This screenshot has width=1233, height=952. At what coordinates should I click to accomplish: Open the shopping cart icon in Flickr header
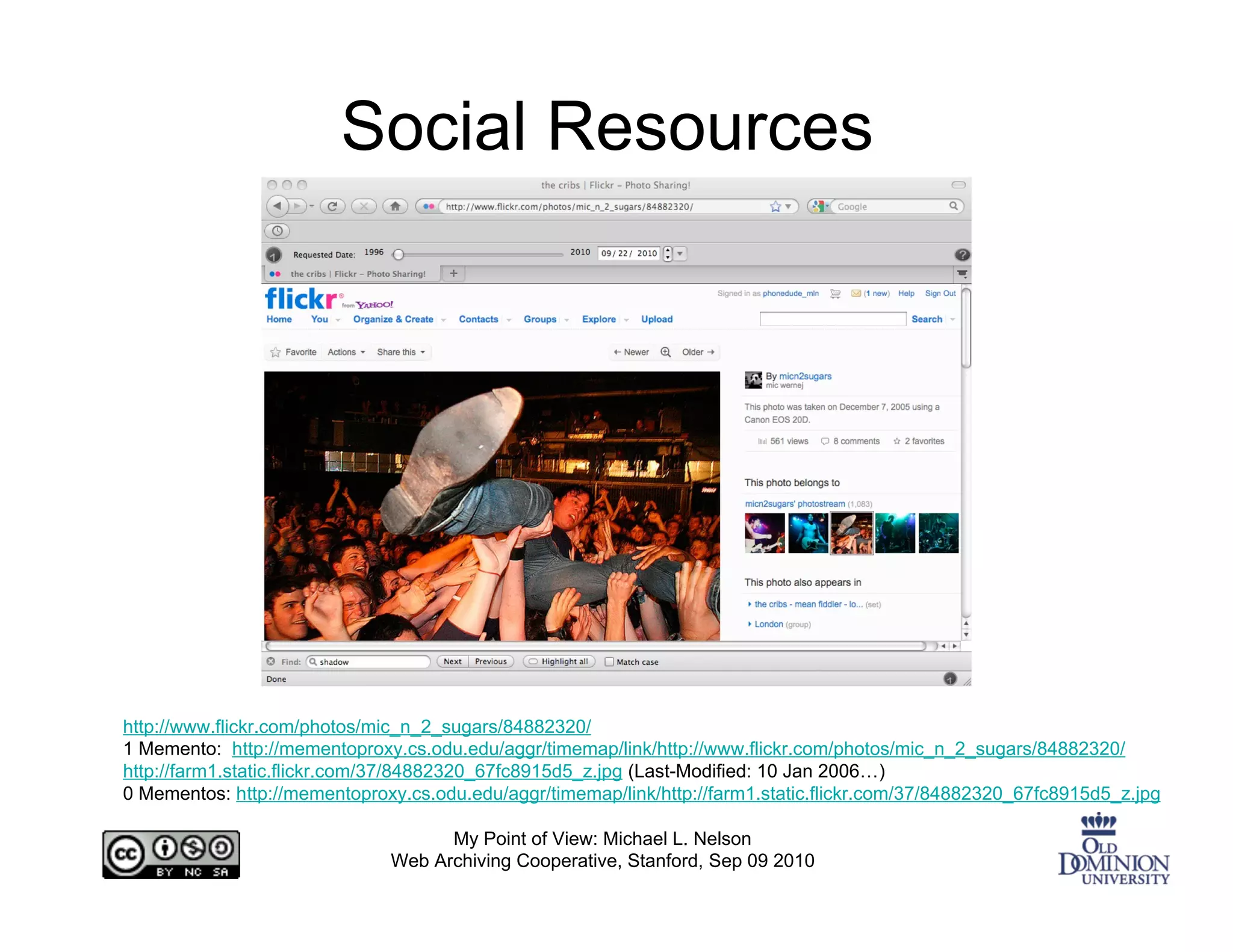tap(835, 294)
